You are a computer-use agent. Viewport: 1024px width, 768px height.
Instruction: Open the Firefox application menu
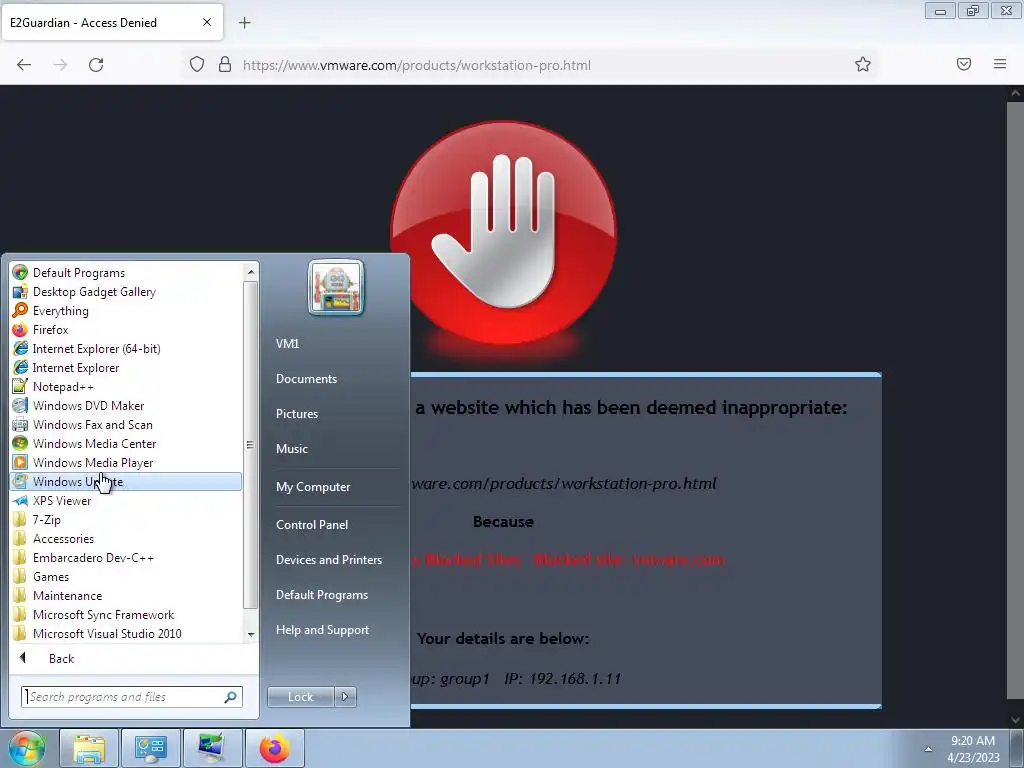(x=1000, y=64)
